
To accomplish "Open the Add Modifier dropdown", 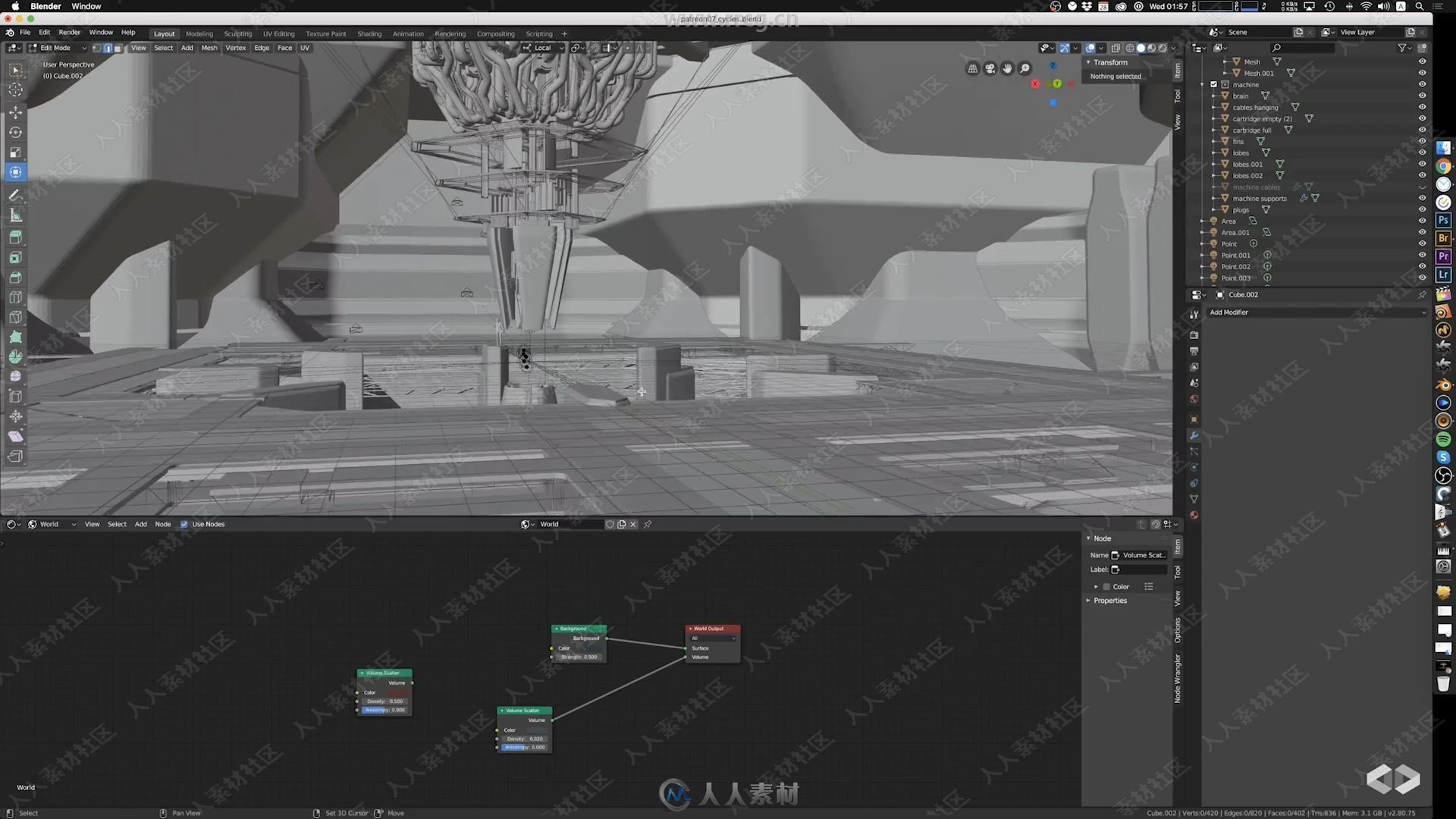I will pyautogui.click(x=1317, y=312).
